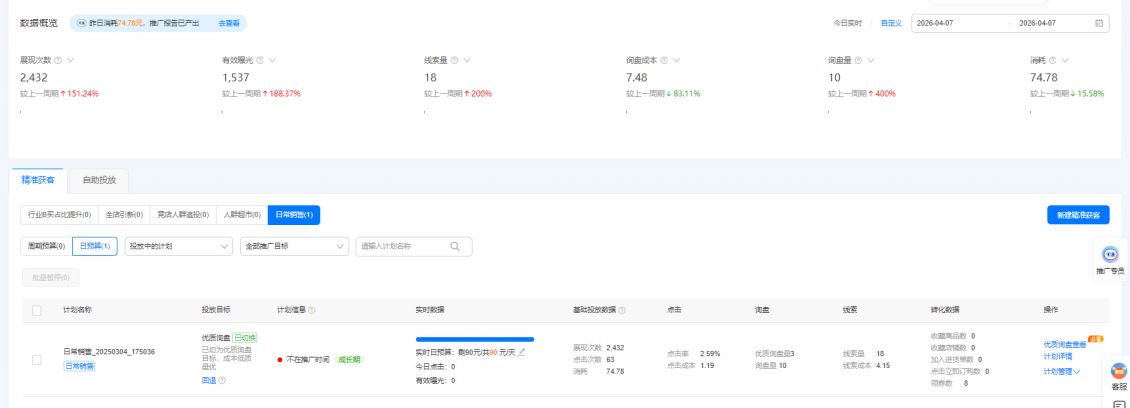The height and width of the screenshot is (408, 1130).
Task: Open the 推广专员 assistant icon
Action: 1109,255
